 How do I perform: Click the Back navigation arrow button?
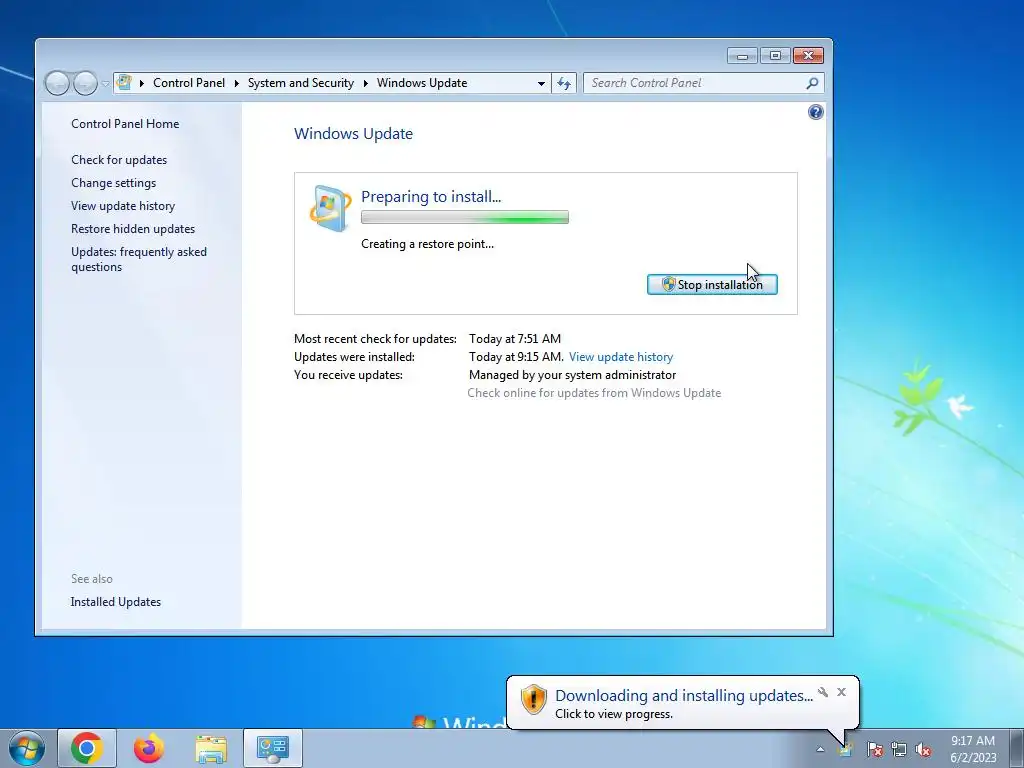pos(57,83)
